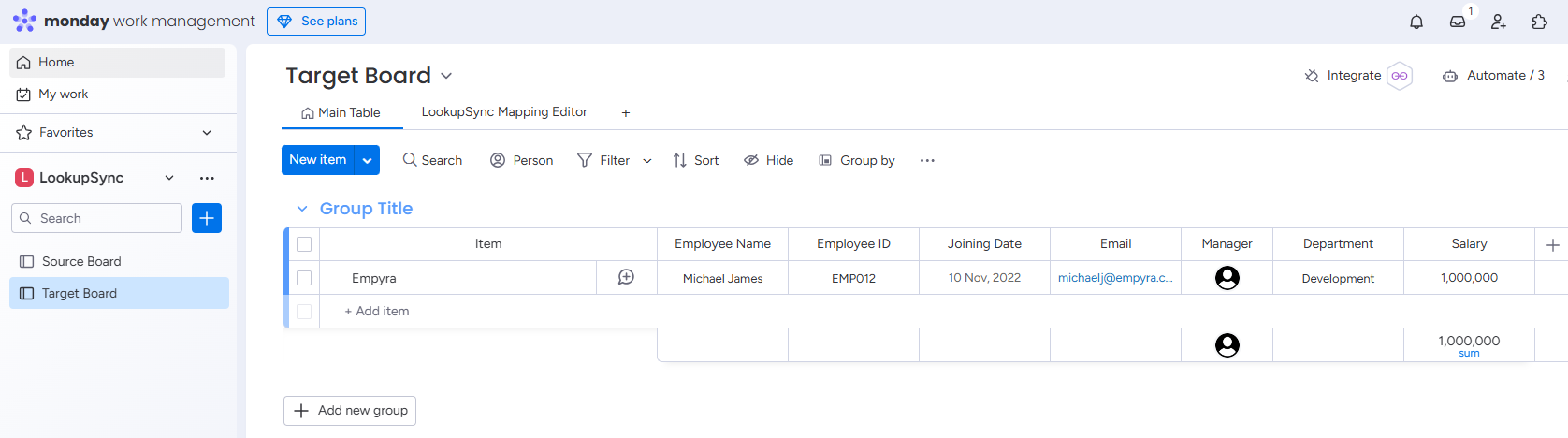Image resolution: width=1568 pixels, height=438 pixels.
Task: Click the monday logo
Action: [25, 21]
